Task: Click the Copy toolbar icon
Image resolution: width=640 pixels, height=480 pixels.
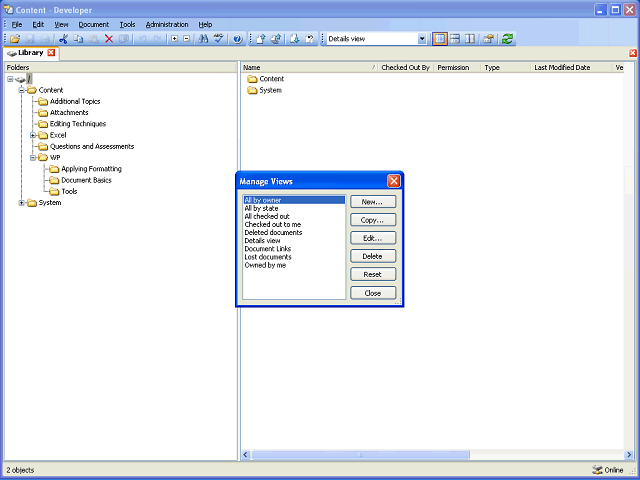Action: (x=78, y=39)
